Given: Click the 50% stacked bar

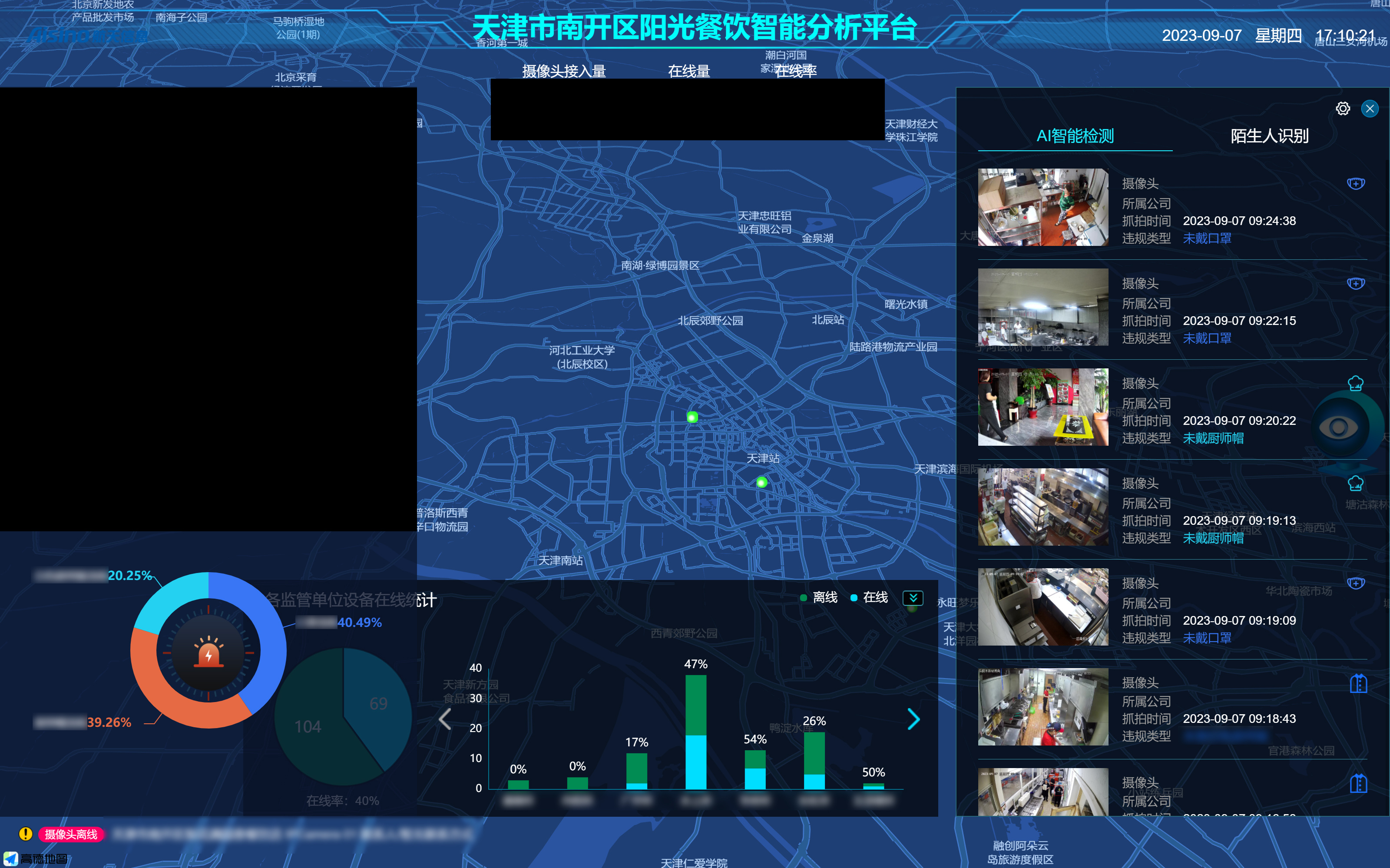Looking at the screenshot, I should (873, 786).
